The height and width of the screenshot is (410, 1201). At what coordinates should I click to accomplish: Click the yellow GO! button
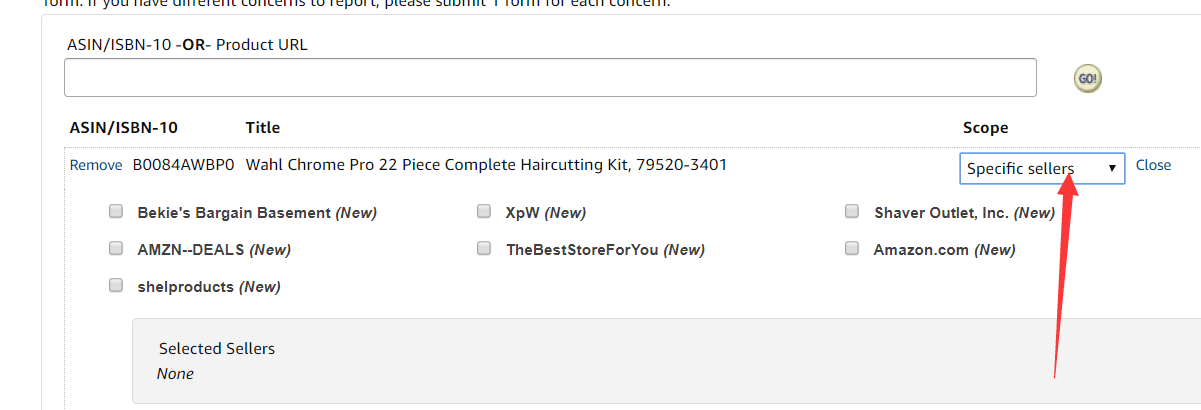[1087, 79]
